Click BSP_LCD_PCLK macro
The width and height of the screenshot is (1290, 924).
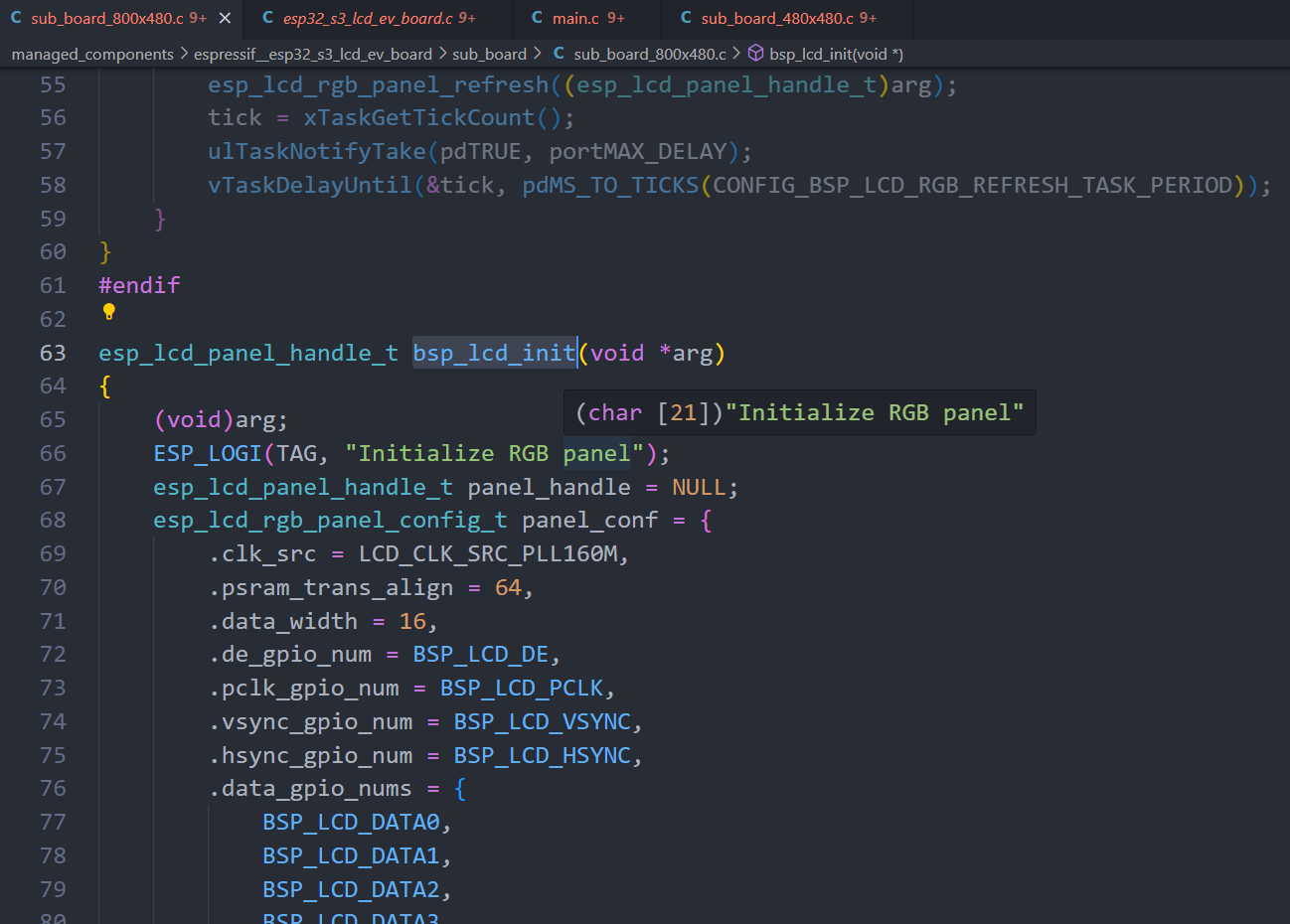coord(522,688)
